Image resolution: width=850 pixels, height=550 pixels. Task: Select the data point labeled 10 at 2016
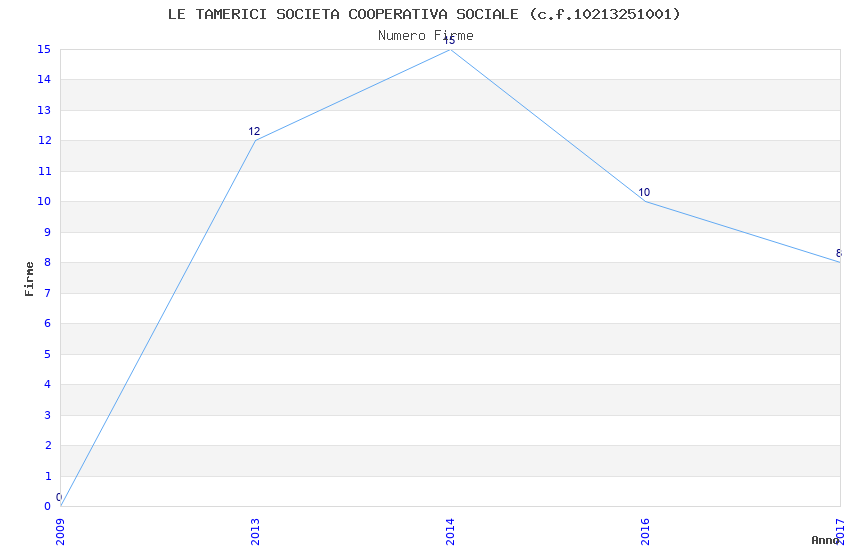point(645,201)
